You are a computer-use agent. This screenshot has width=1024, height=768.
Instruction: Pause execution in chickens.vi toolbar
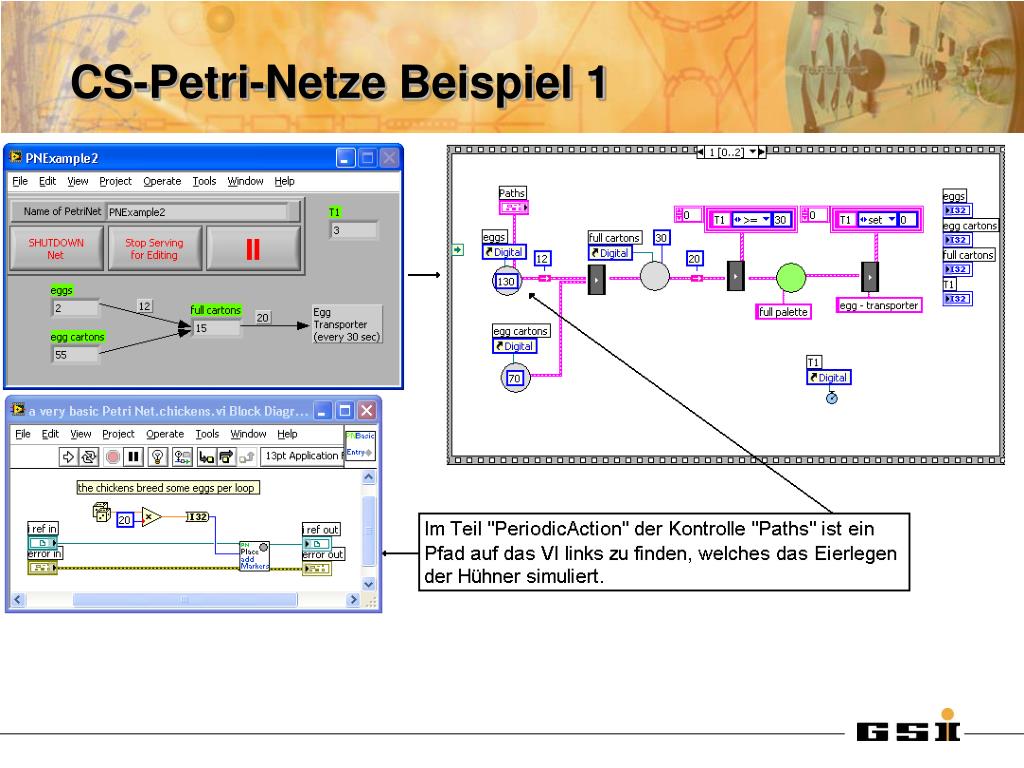coord(133,456)
